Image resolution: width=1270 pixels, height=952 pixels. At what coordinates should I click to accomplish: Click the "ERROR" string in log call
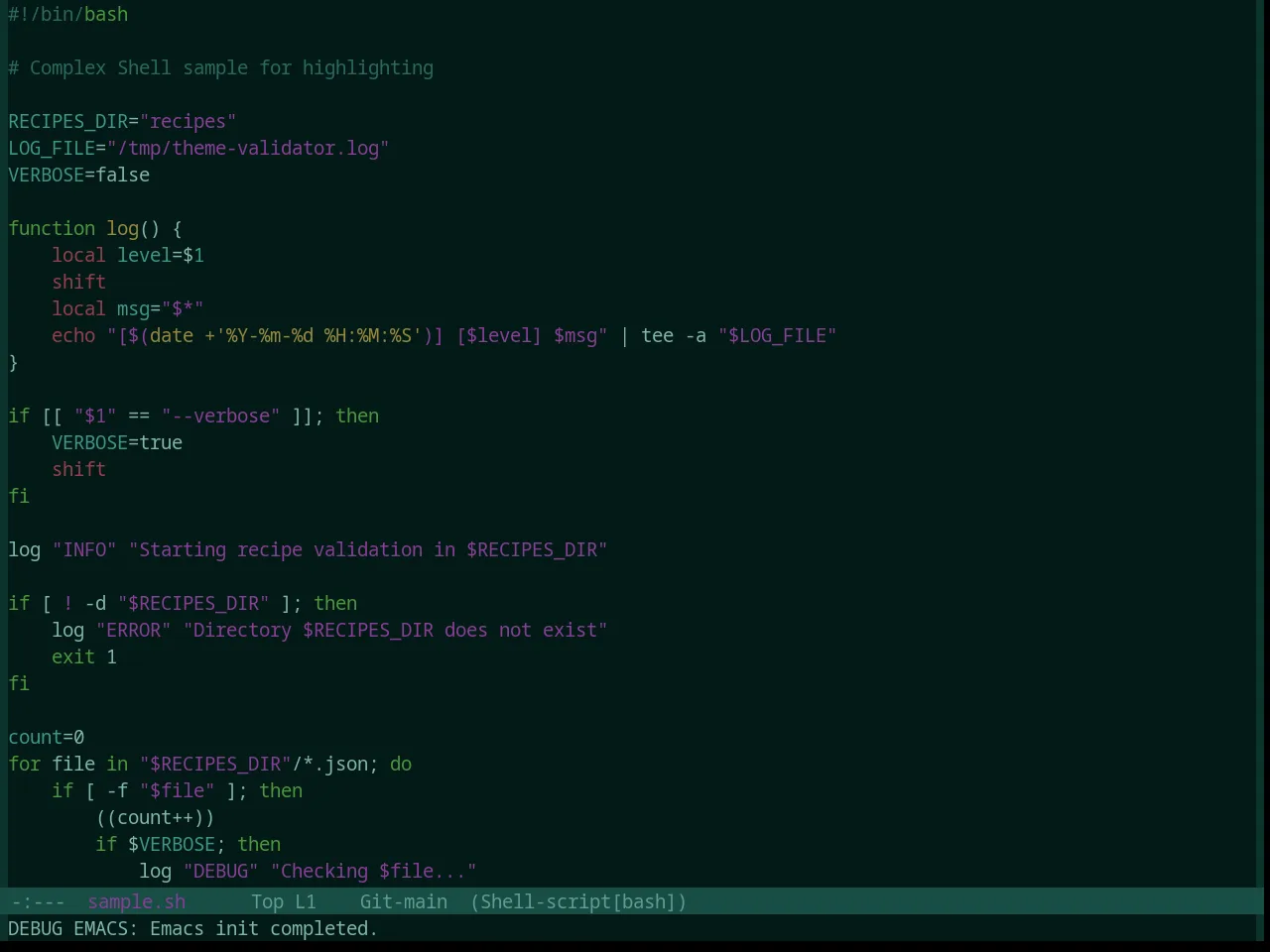point(134,630)
